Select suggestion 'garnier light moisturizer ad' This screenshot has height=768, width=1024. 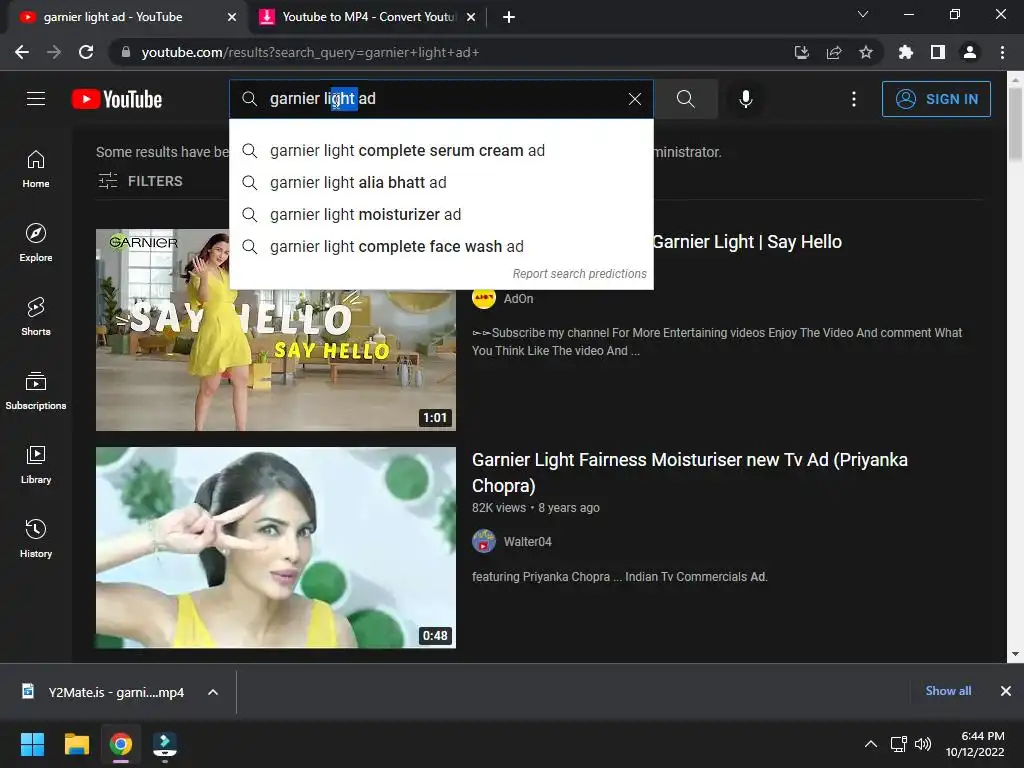coord(441,214)
